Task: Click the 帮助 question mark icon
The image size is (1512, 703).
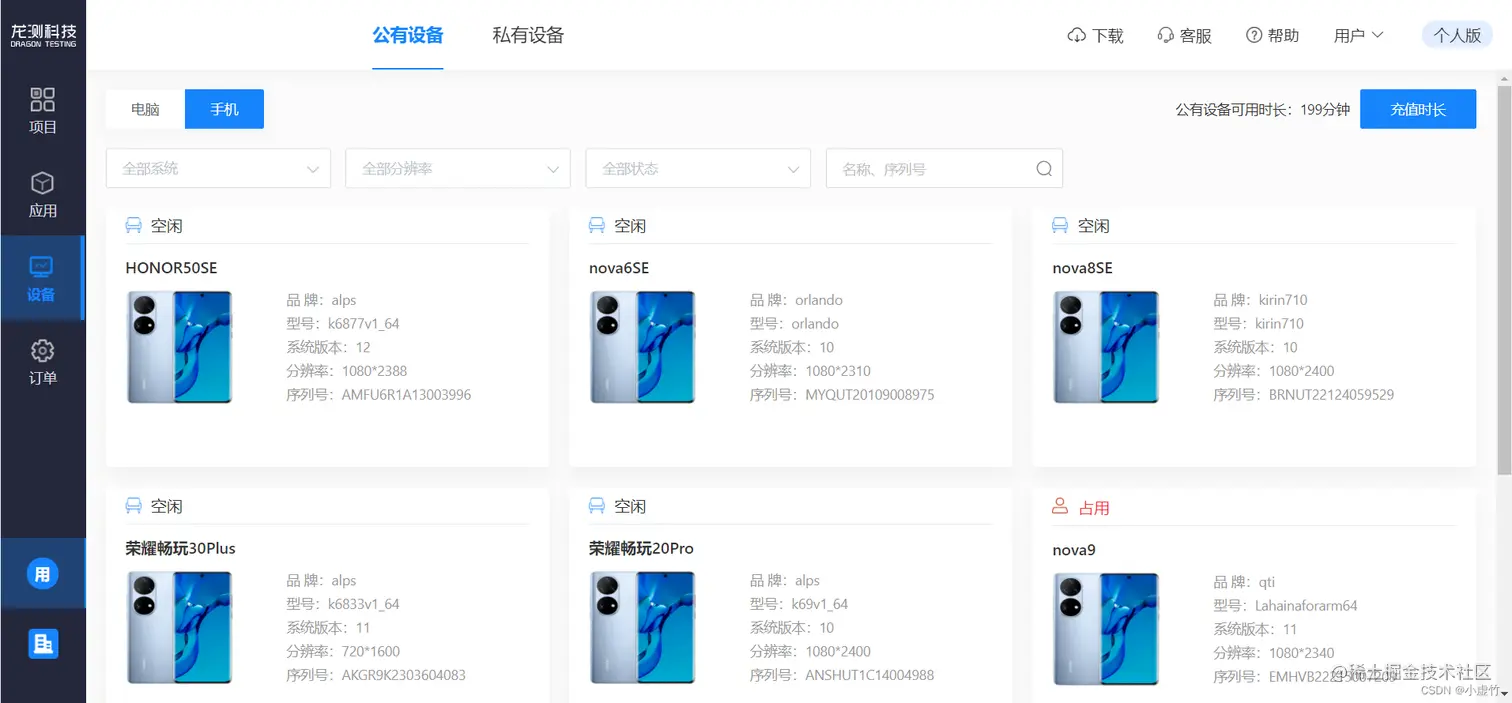Action: point(1254,35)
